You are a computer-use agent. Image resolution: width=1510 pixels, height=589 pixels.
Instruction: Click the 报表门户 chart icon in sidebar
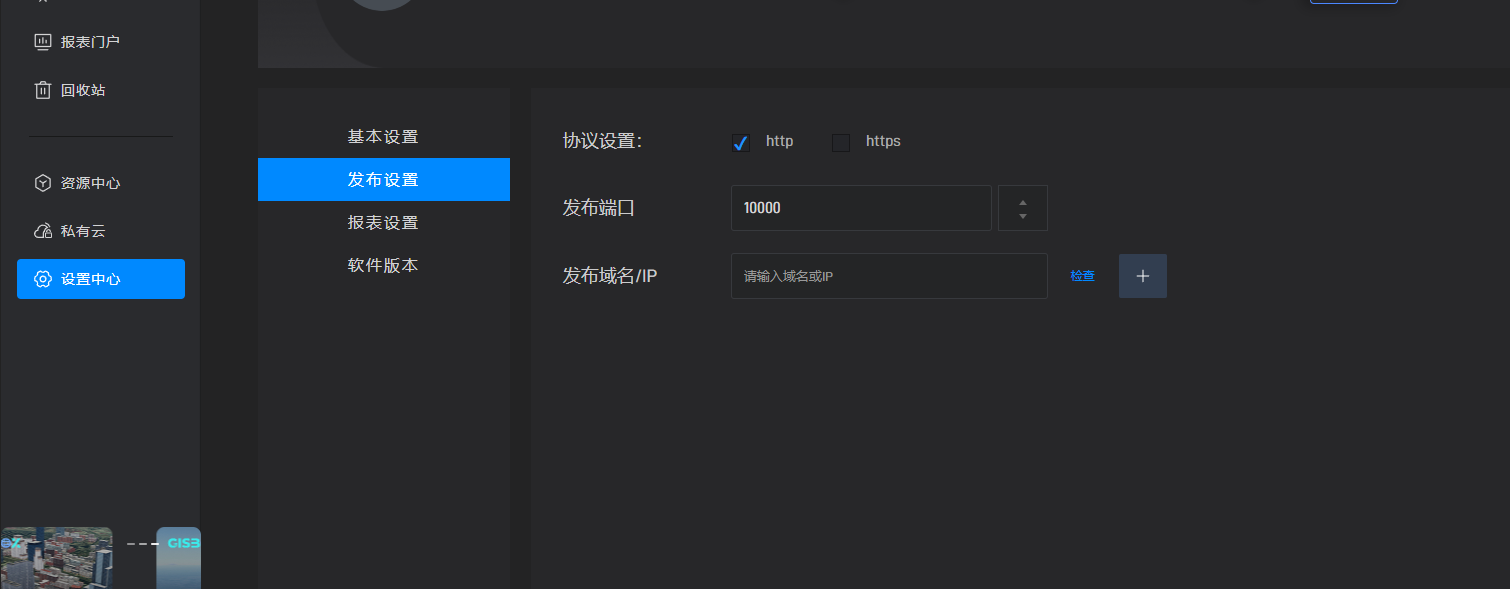[43, 42]
